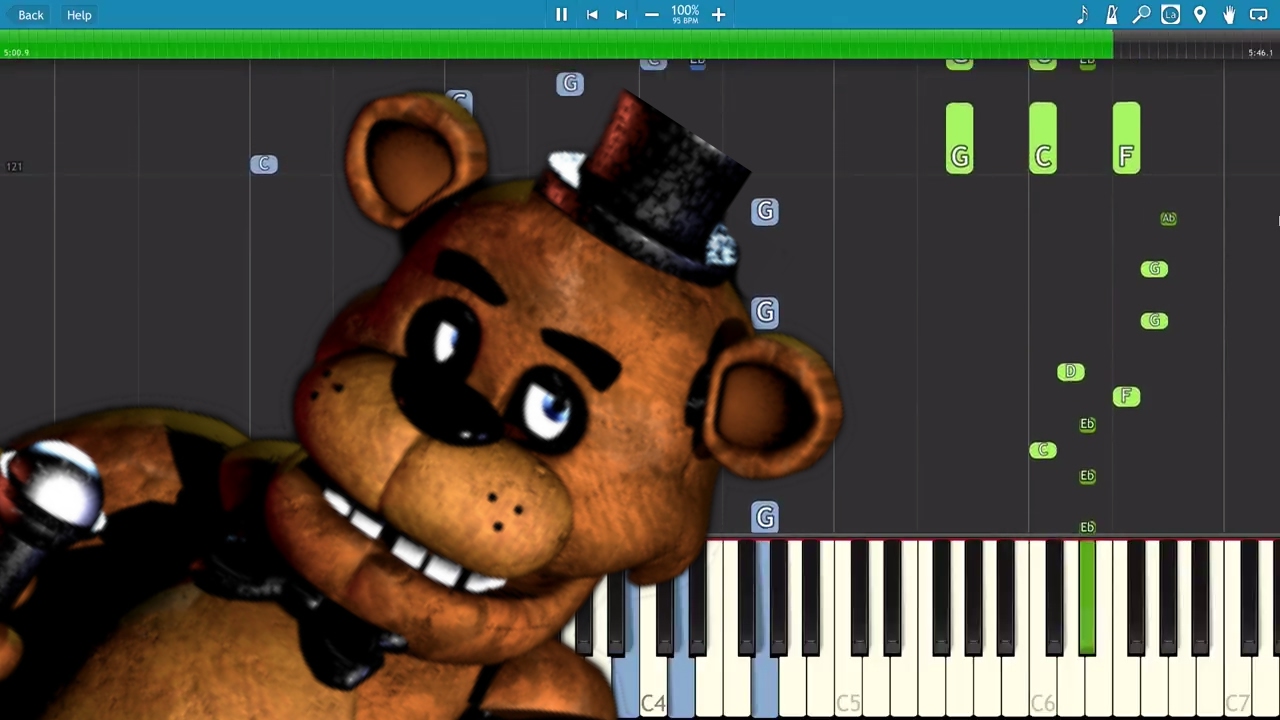The image size is (1280, 720).
Task: Pause the song playback
Action: [x=561, y=15]
